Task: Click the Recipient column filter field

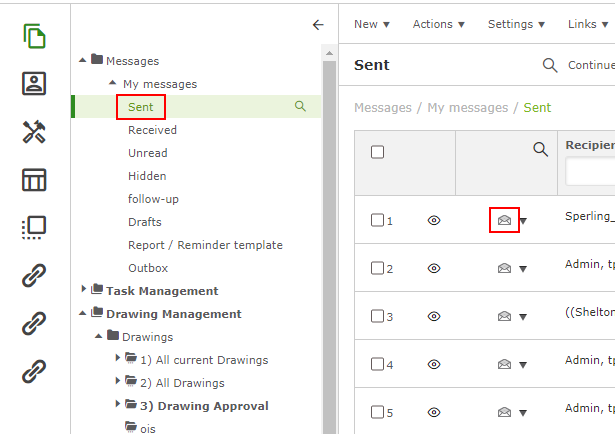Action: [x=590, y=172]
